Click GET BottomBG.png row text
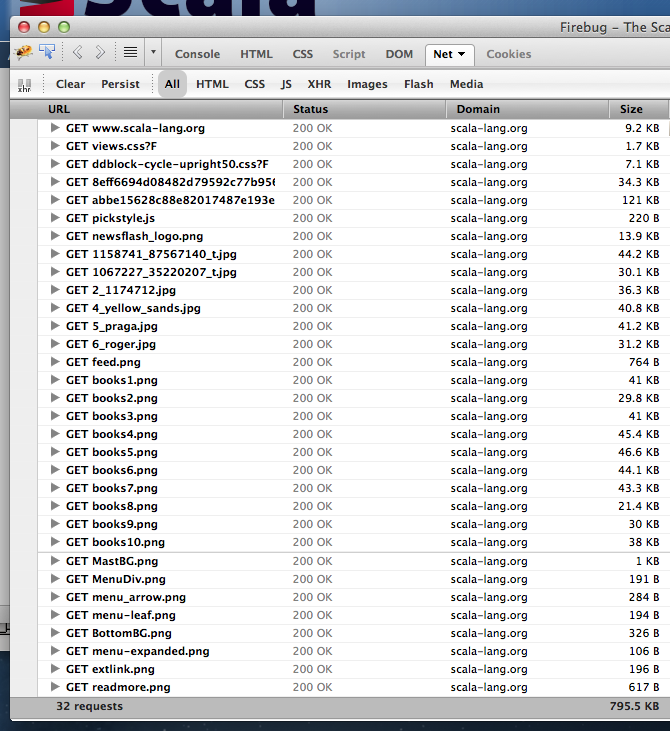 coord(118,633)
